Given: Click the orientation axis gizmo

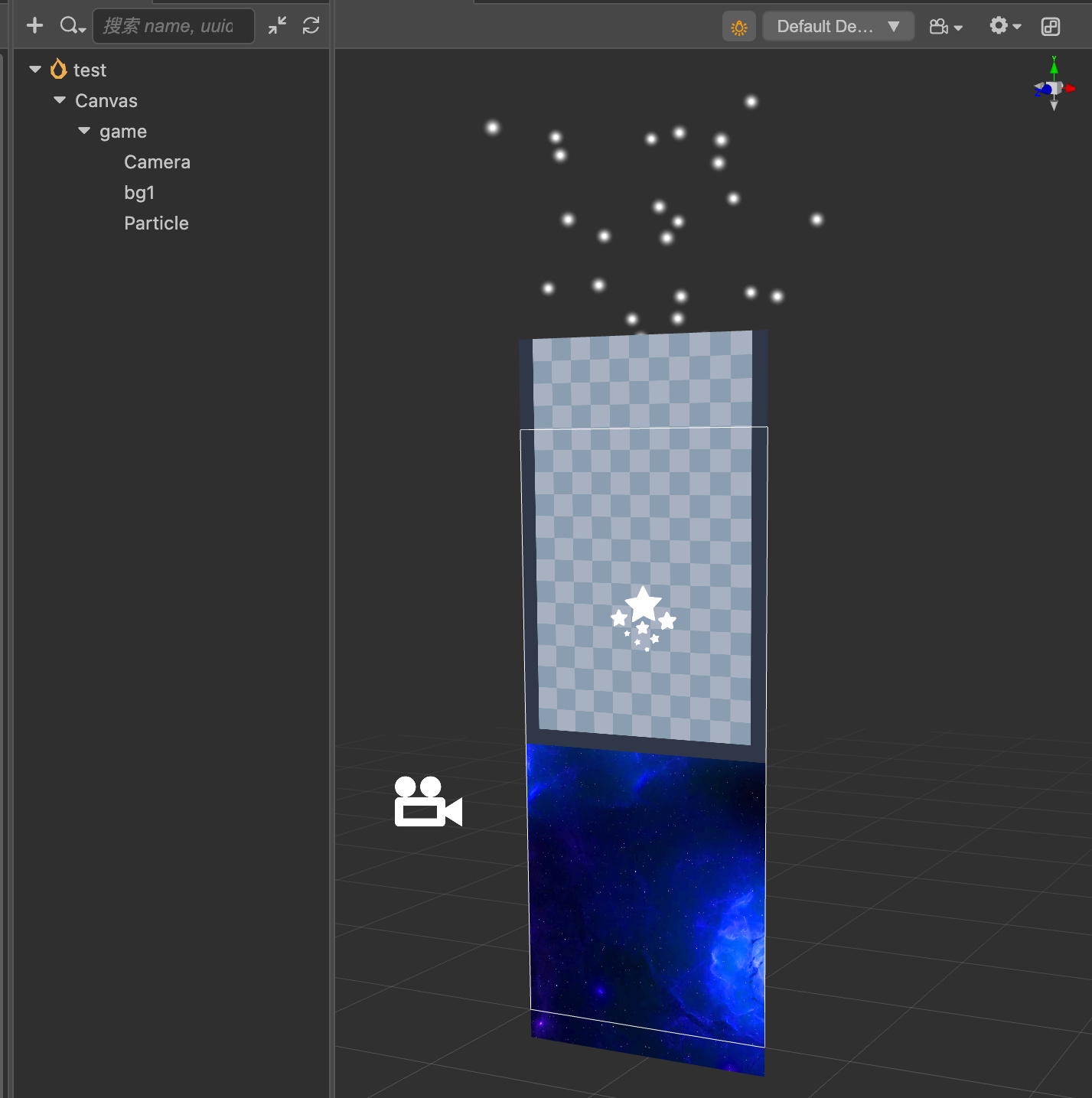Looking at the screenshot, I should (1055, 84).
